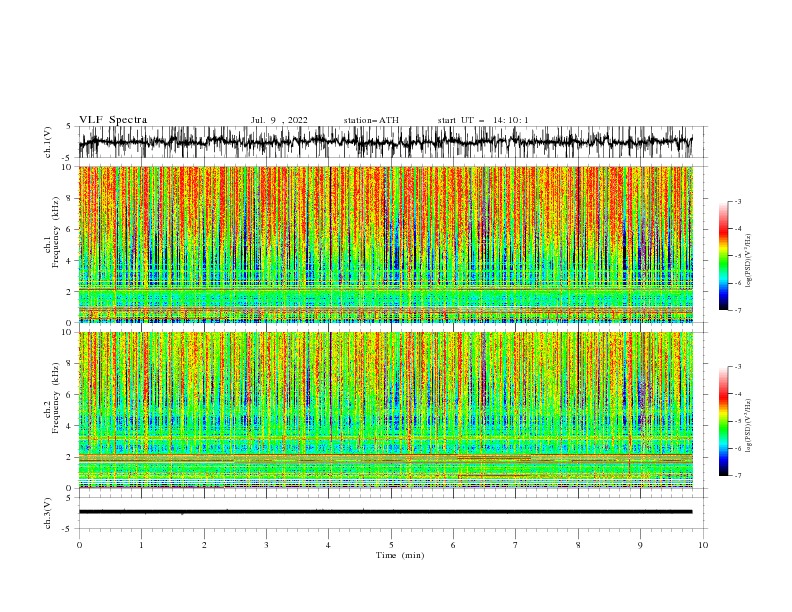Click the time axis tick label "3"
The width and height of the screenshot is (792, 612).
tap(266, 545)
